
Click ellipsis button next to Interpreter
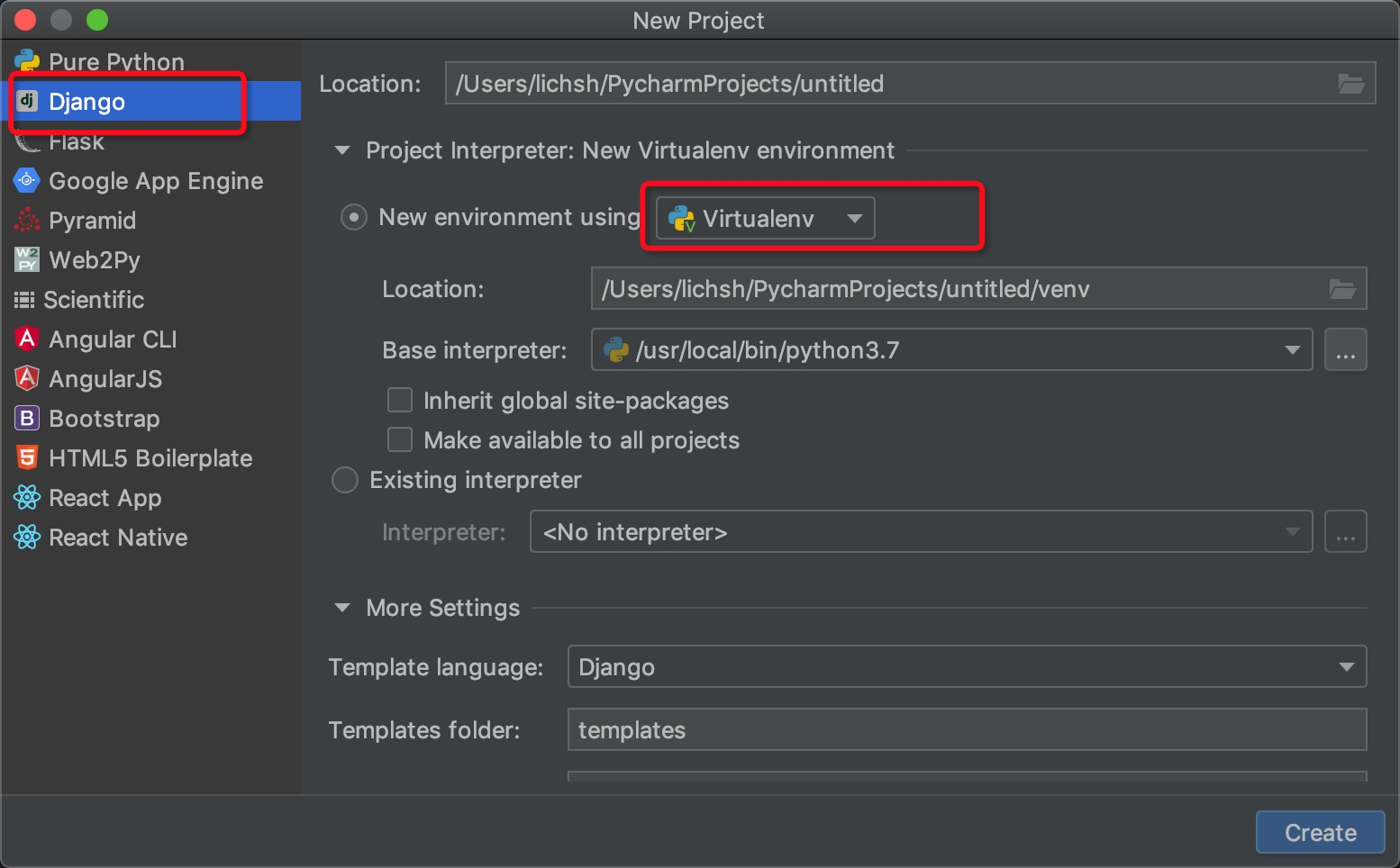point(1345,531)
